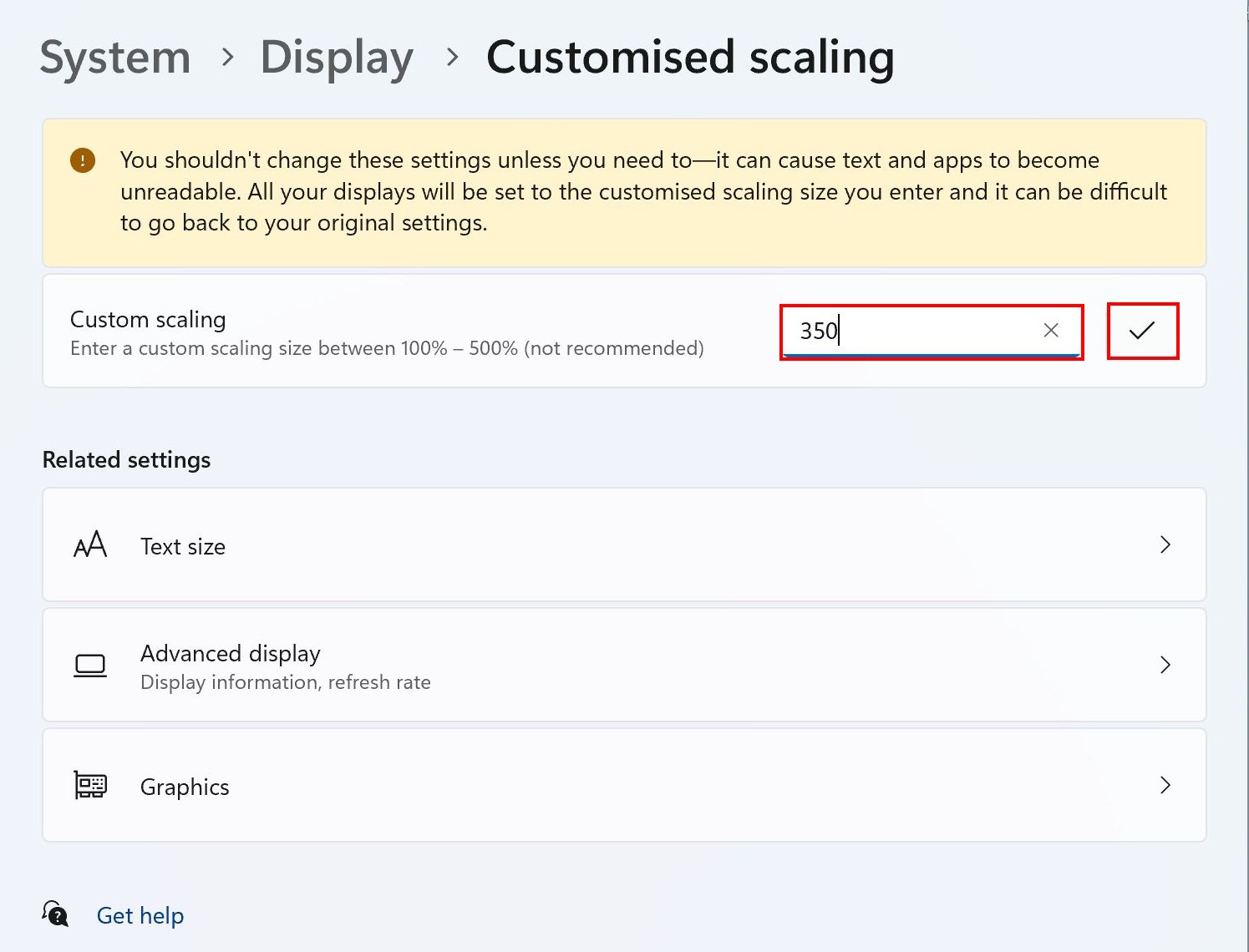Image resolution: width=1249 pixels, height=952 pixels.
Task: Click the Custom scaling label
Action: click(148, 319)
